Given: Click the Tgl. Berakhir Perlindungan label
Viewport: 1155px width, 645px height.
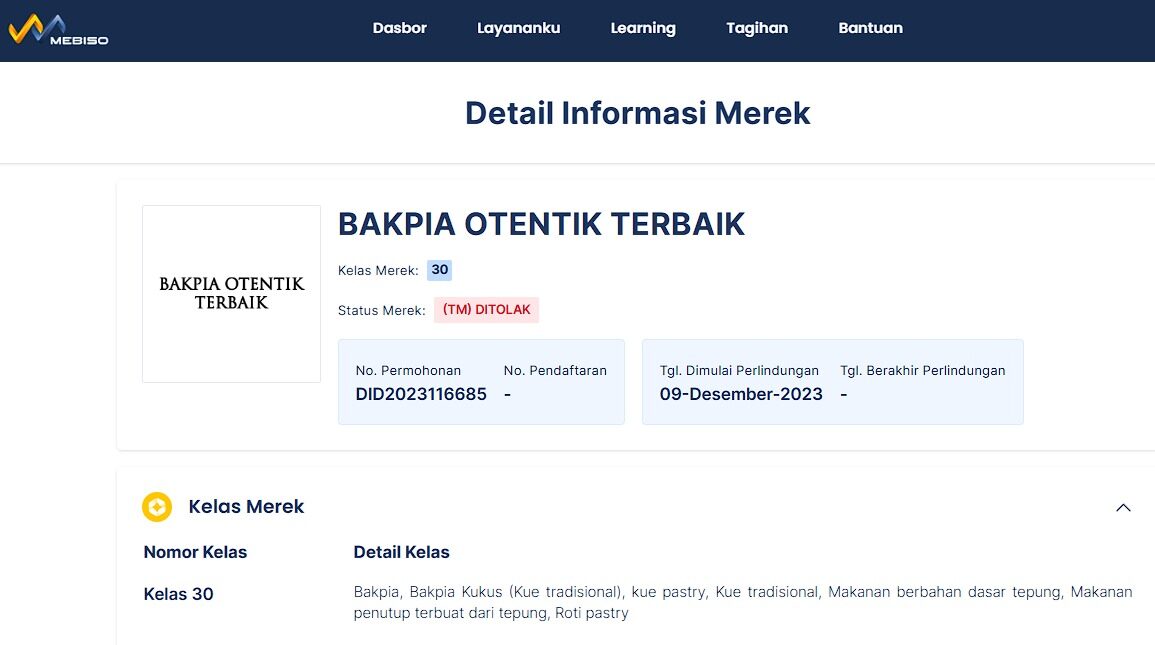Looking at the screenshot, I should click(922, 370).
